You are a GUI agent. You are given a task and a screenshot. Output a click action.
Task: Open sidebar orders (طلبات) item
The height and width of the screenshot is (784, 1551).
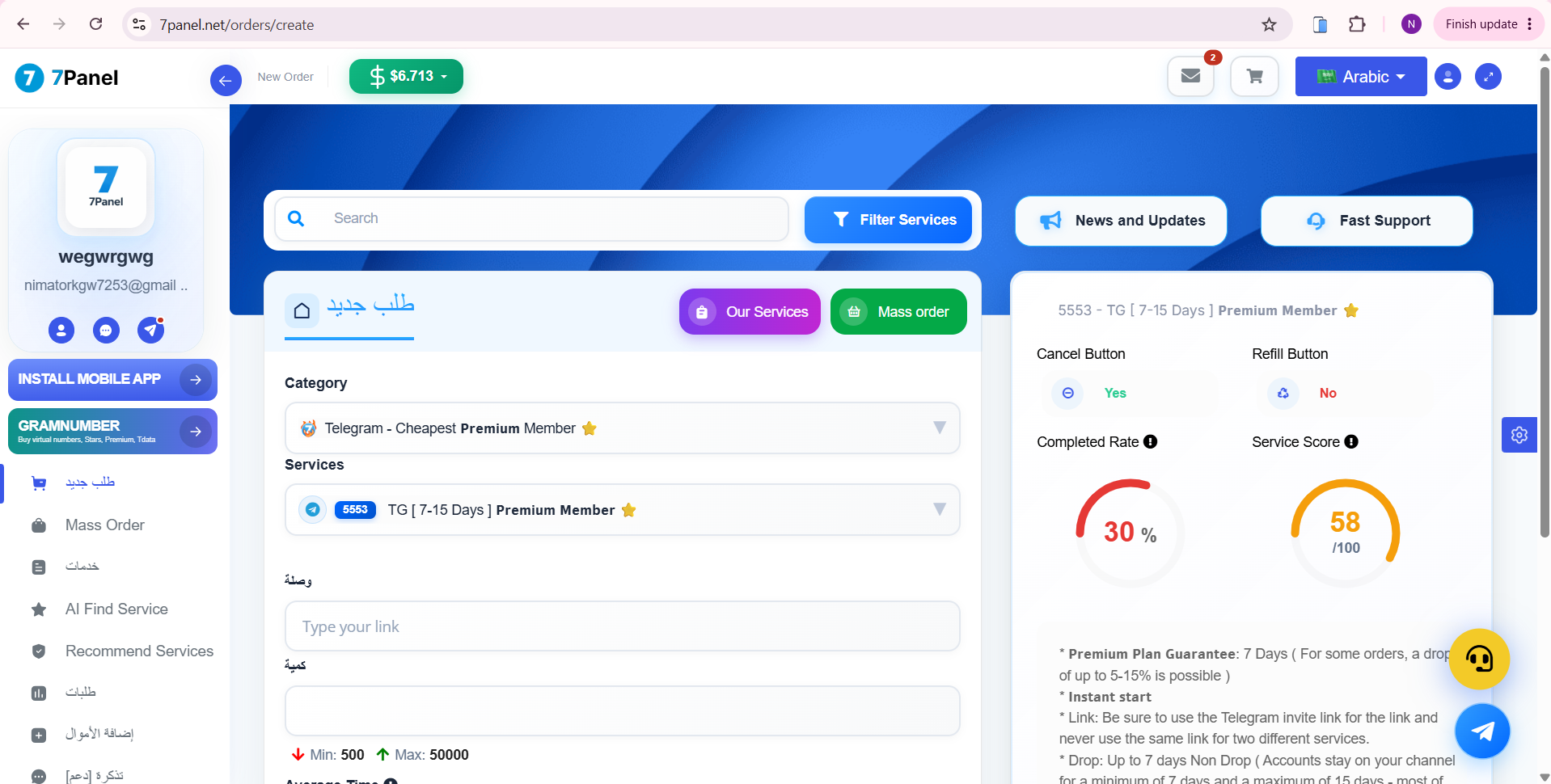pos(80,693)
